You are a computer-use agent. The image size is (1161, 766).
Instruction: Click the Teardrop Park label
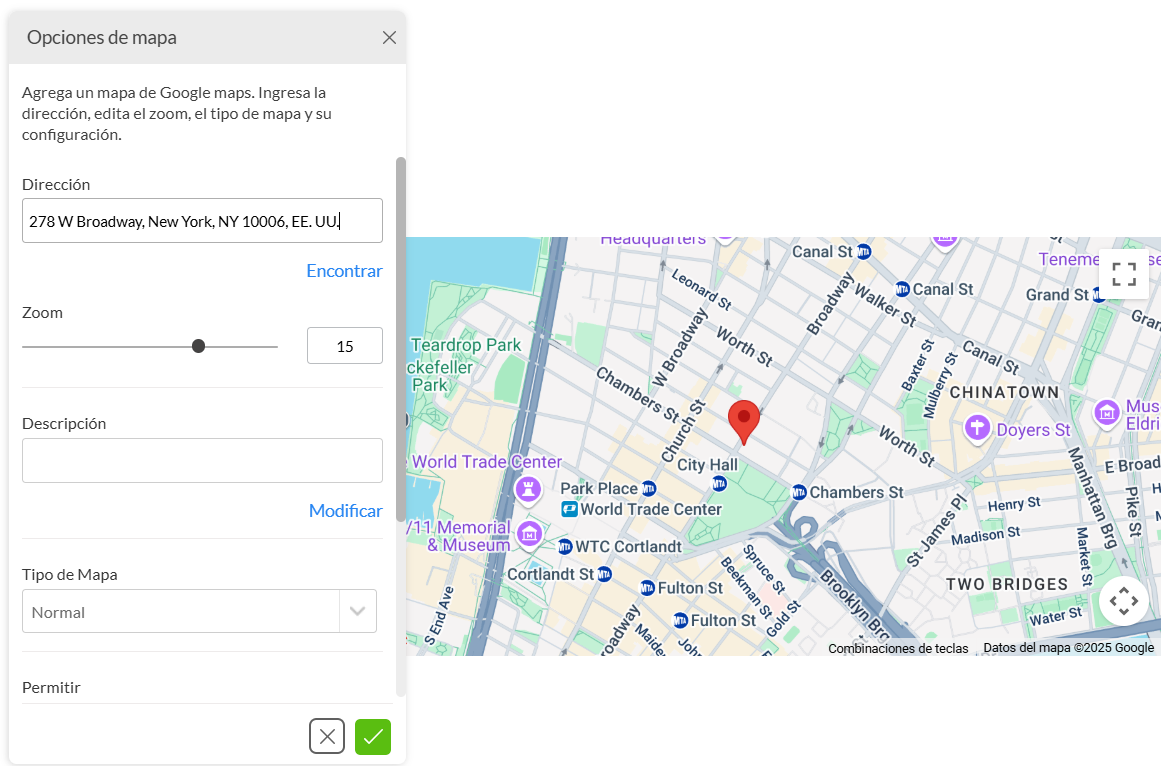pos(466,345)
